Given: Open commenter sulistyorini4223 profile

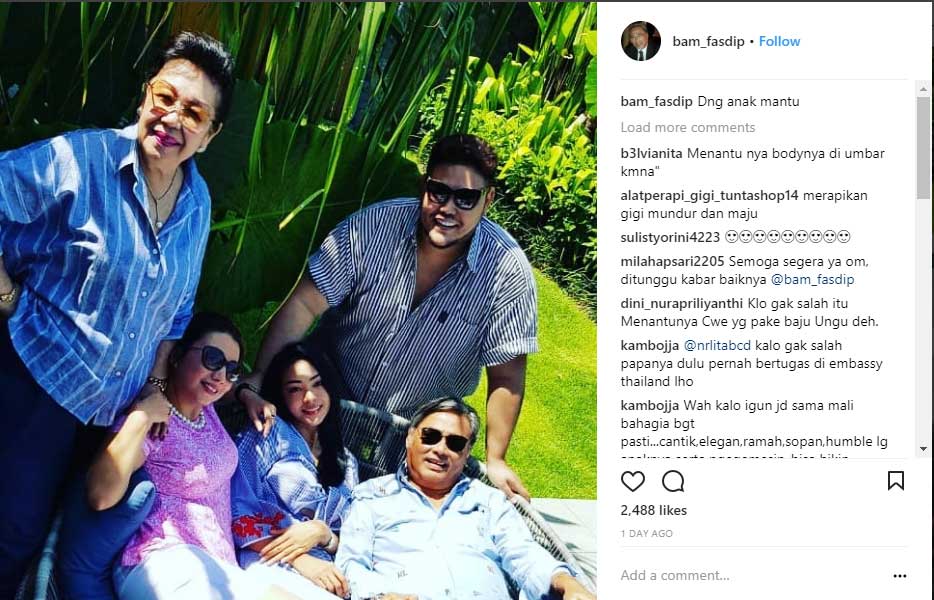Looking at the screenshot, I should [670, 237].
